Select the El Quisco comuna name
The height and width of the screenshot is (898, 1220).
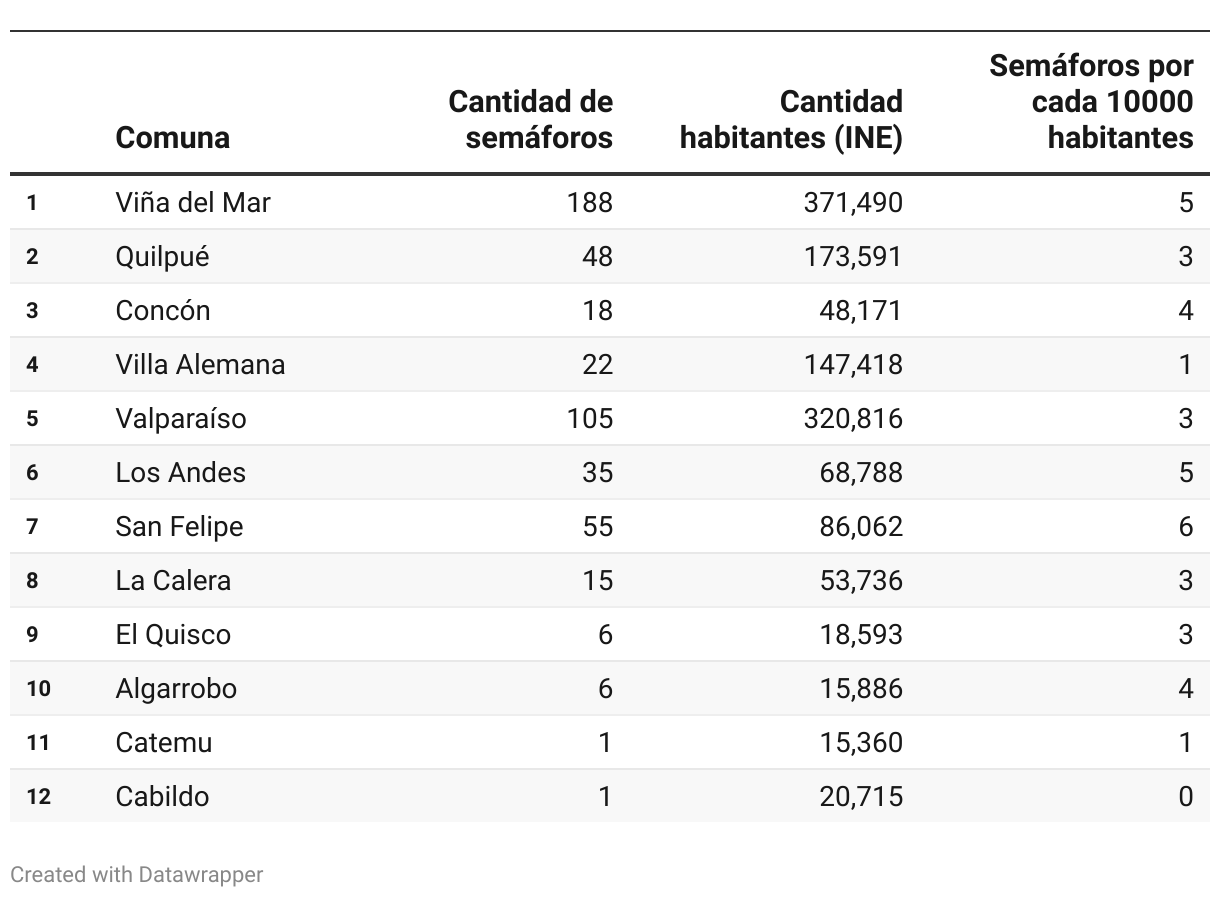click(173, 635)
